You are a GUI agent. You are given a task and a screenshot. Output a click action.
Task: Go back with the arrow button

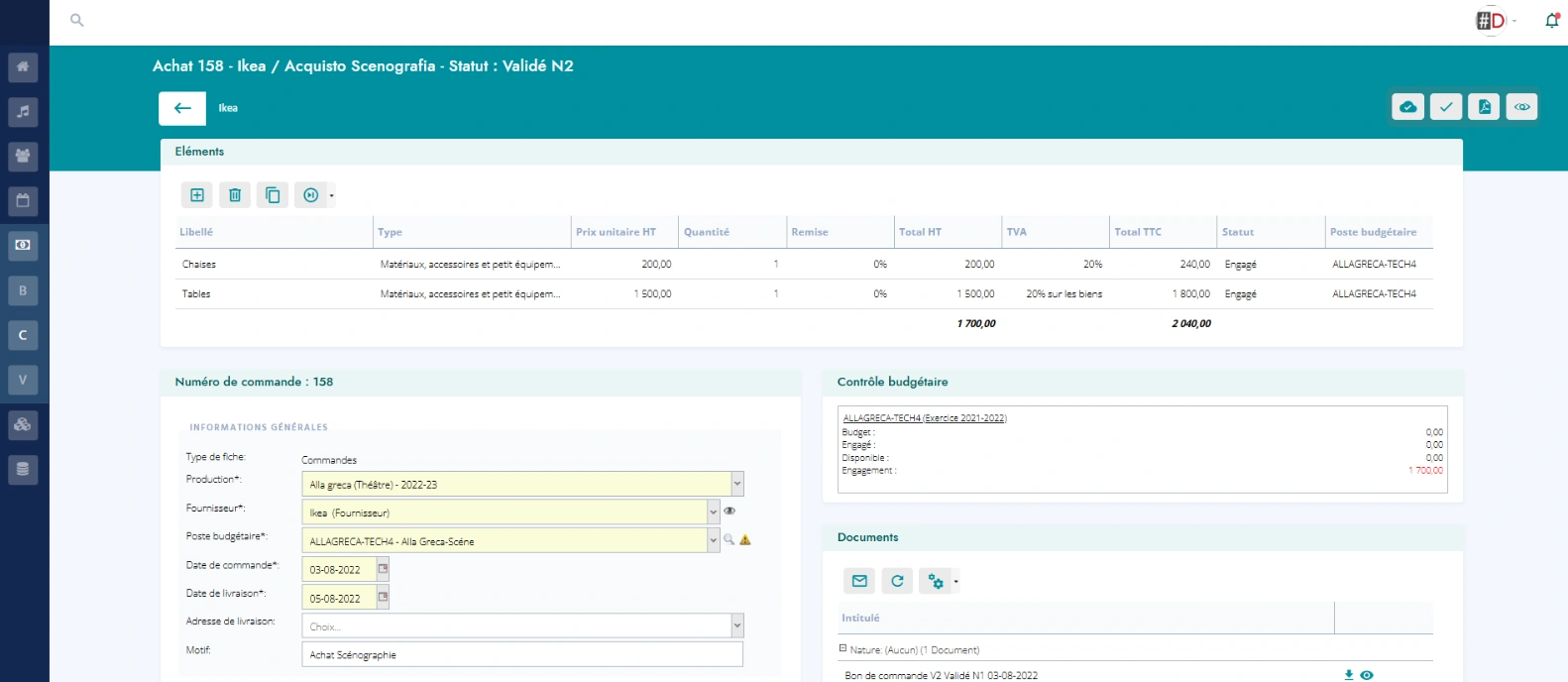pos(182,108)
